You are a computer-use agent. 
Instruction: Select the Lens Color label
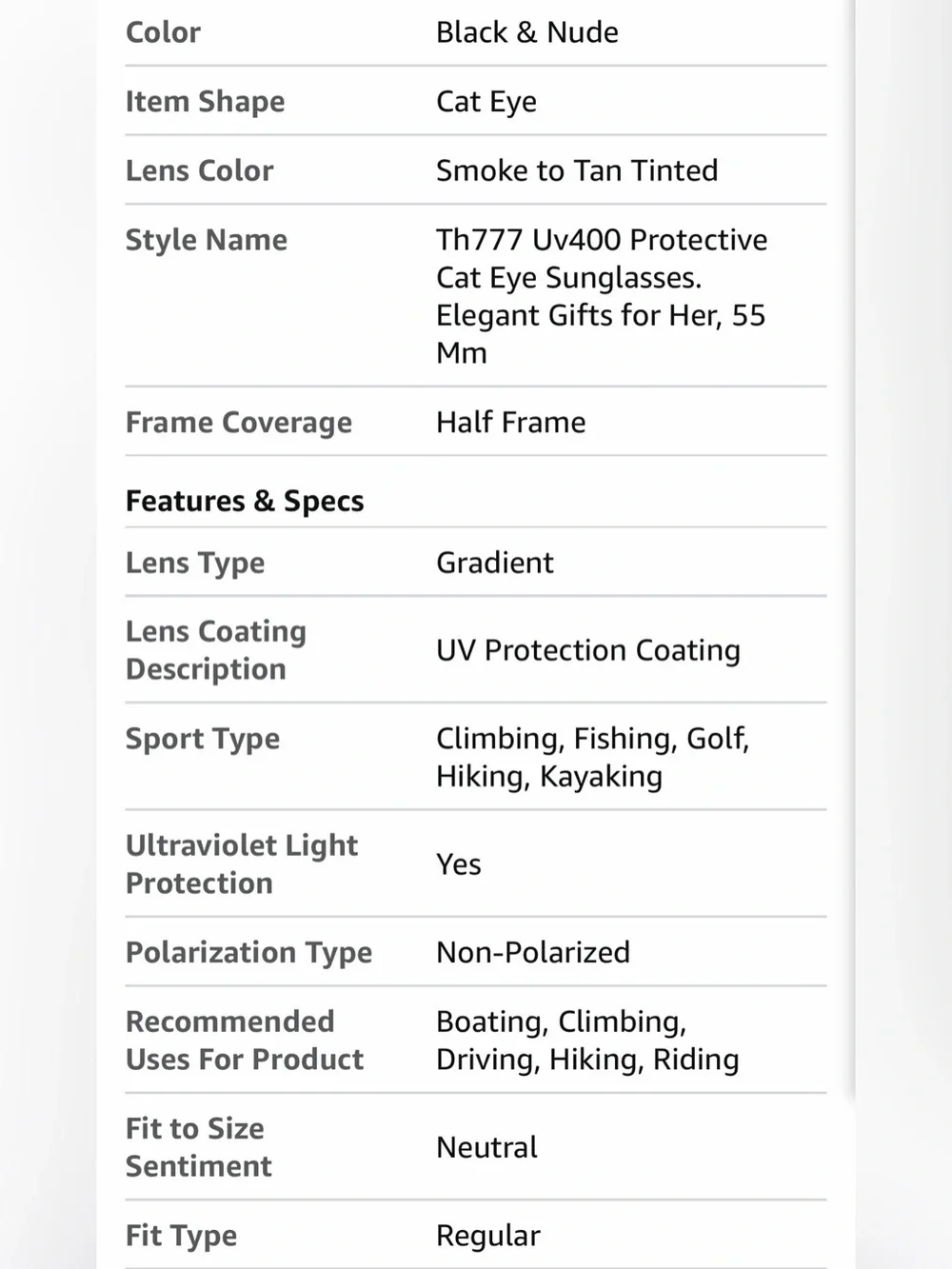click(199, 170)
